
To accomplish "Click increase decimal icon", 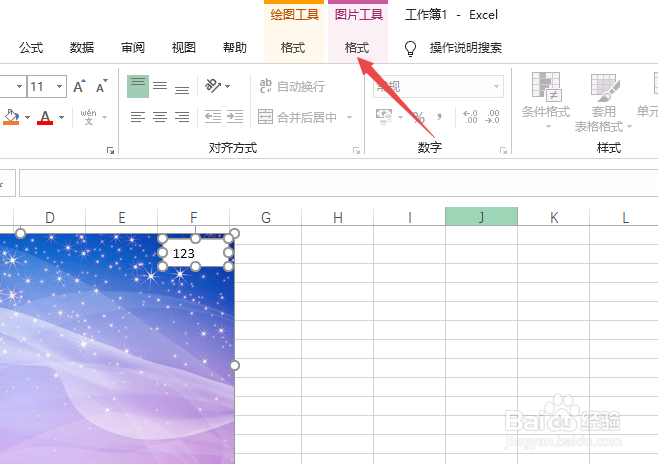I will click(470, 117).
